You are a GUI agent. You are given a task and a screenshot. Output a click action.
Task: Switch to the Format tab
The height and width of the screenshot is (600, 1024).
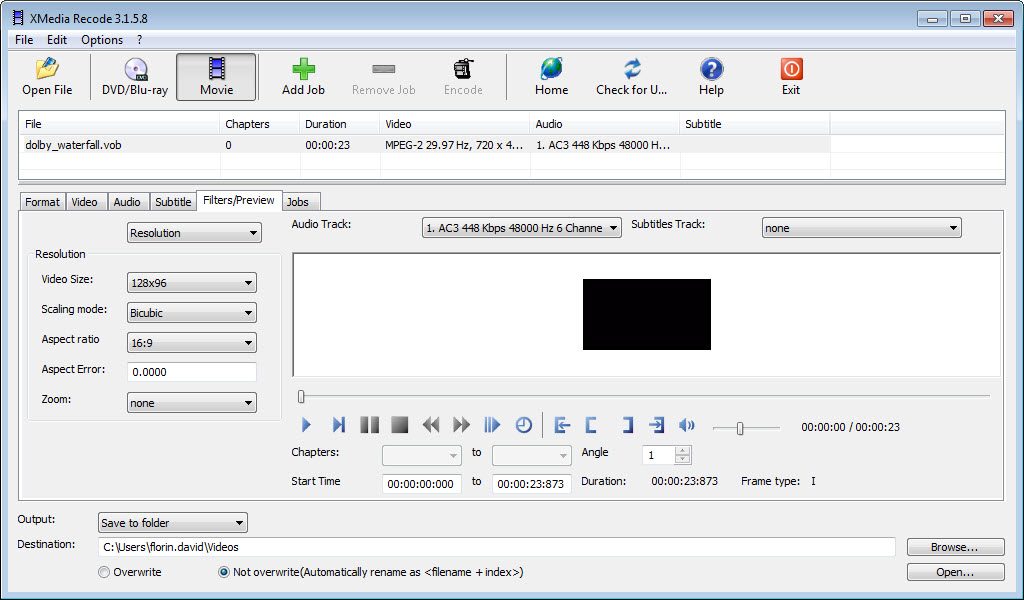click(42, 202)
